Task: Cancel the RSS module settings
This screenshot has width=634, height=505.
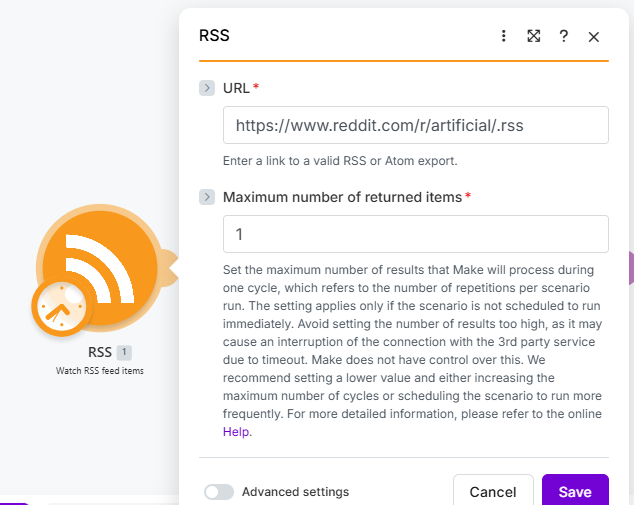Action: [x=493, y=492]
